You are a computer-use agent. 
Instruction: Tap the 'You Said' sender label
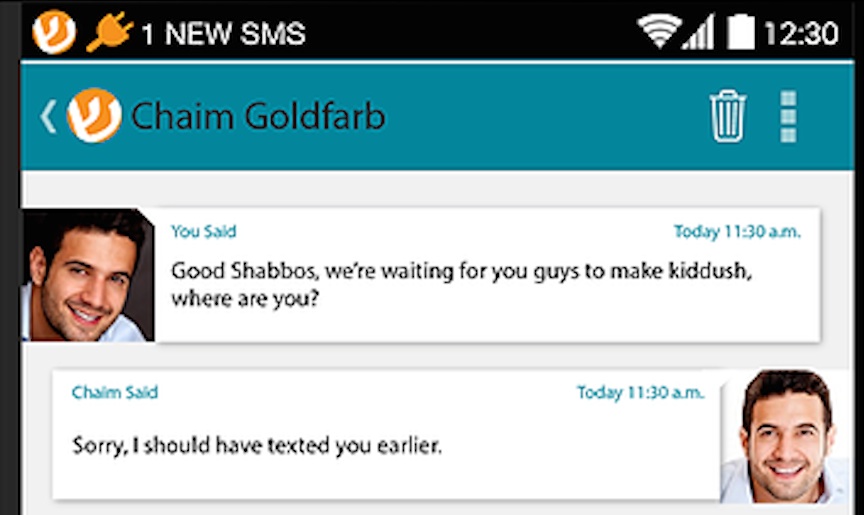(x=204, y=231)
